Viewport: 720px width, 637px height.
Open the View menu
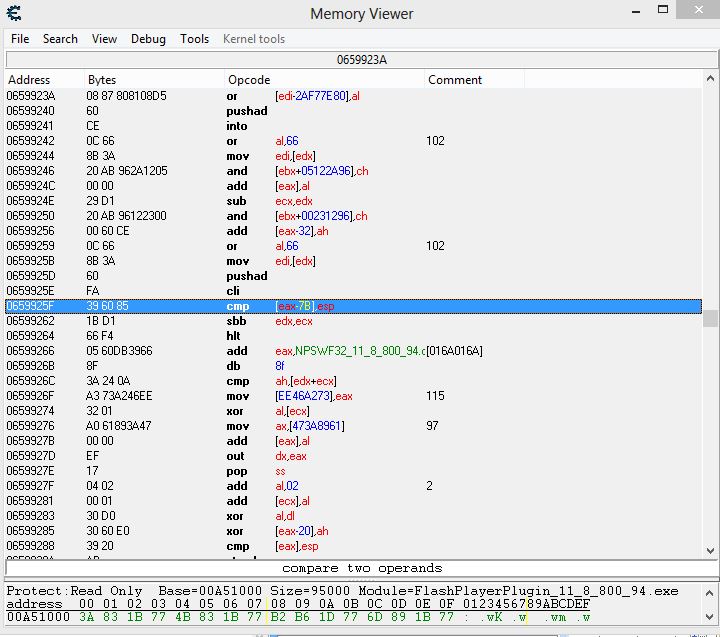click(104, 39)
